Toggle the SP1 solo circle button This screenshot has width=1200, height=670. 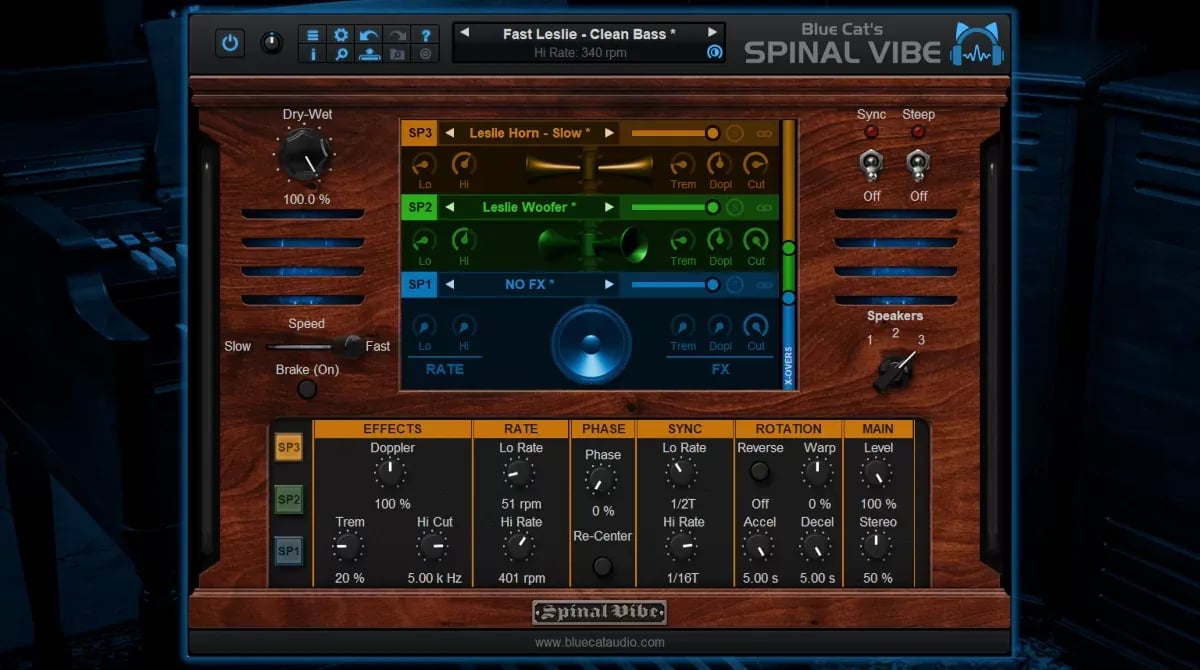(735, 284)
